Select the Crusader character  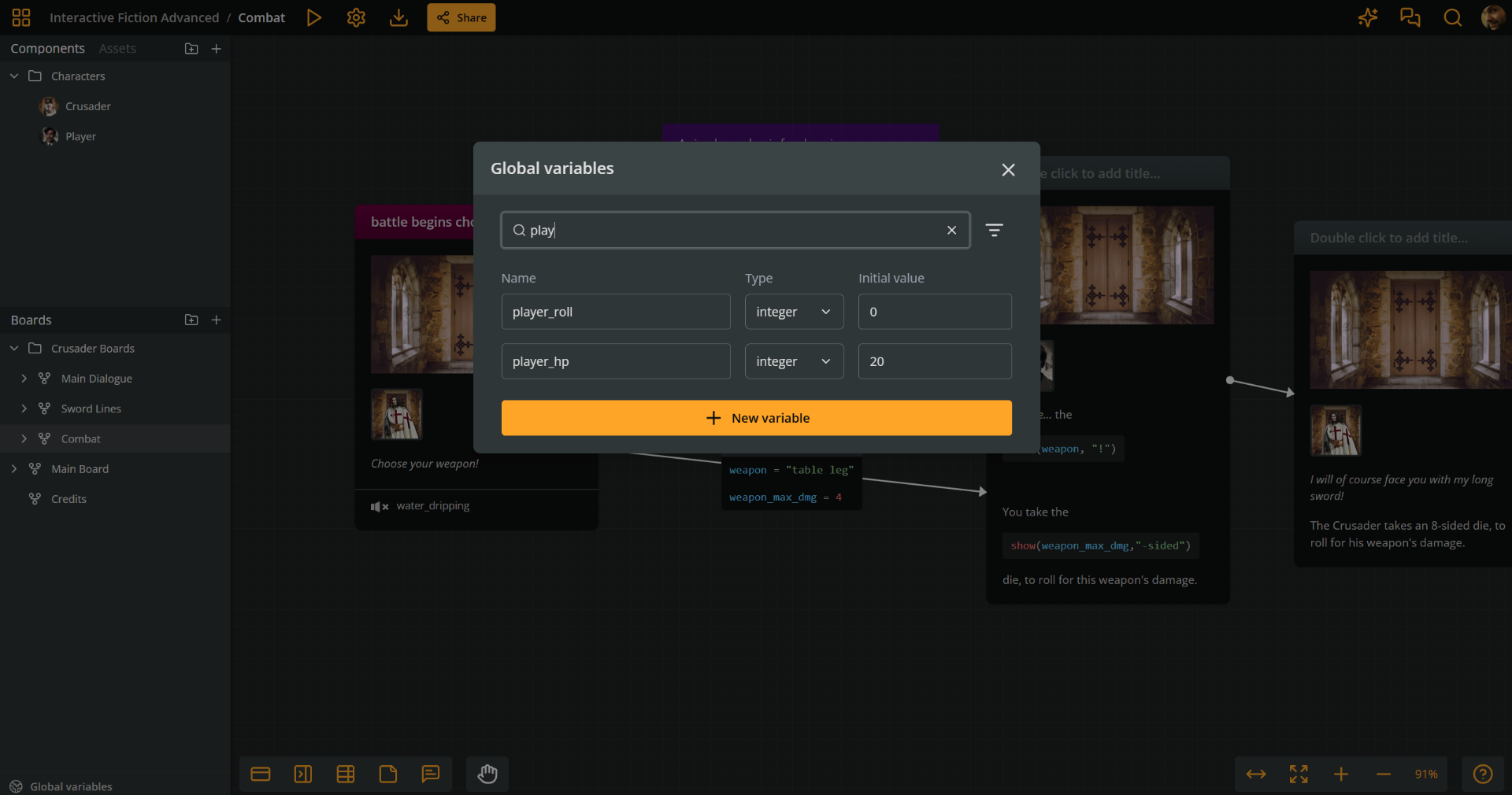pyautogui.click(x=87, y=106)
